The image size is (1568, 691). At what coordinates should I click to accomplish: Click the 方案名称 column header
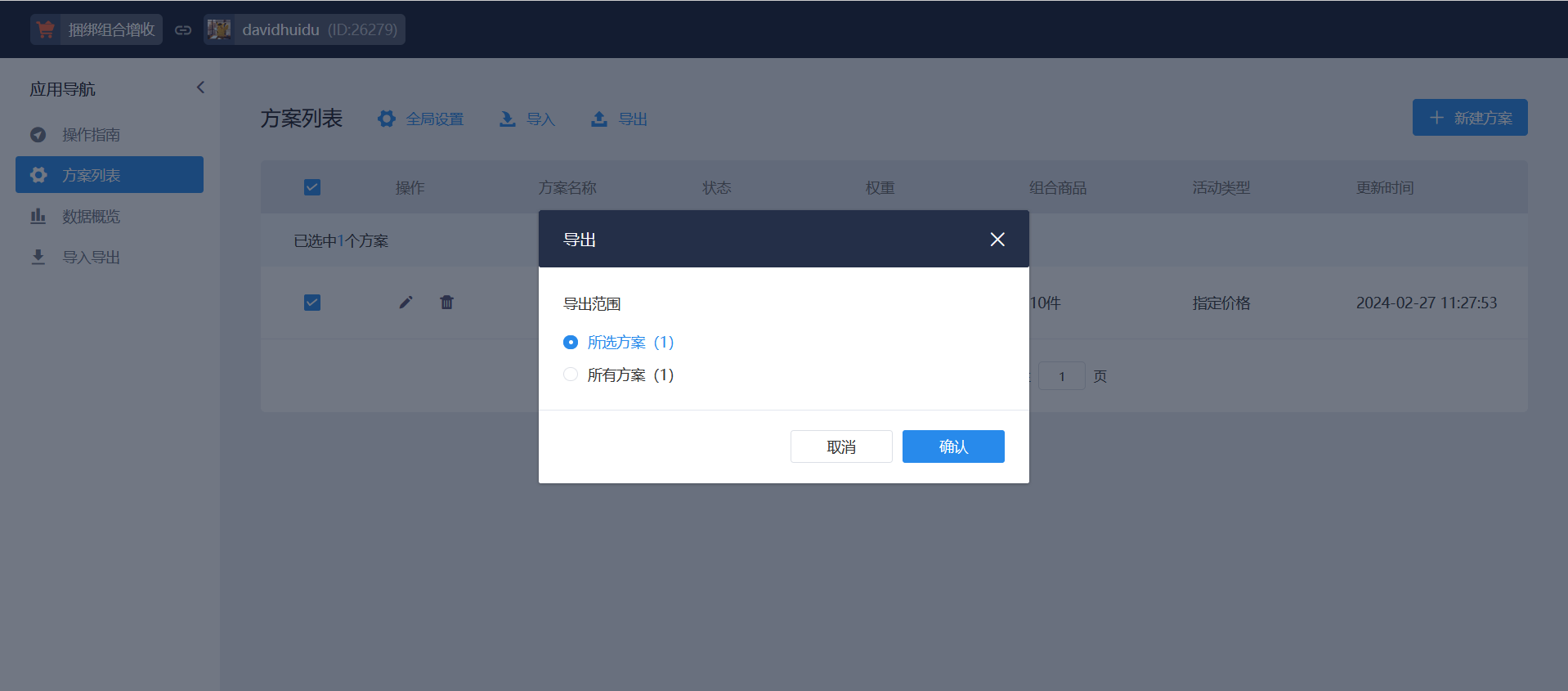567,187
